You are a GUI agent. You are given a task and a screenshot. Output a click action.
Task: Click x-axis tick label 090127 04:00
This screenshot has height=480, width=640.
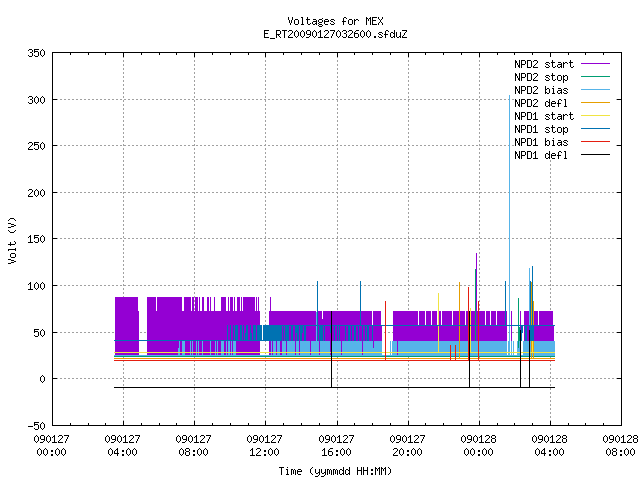122,446
